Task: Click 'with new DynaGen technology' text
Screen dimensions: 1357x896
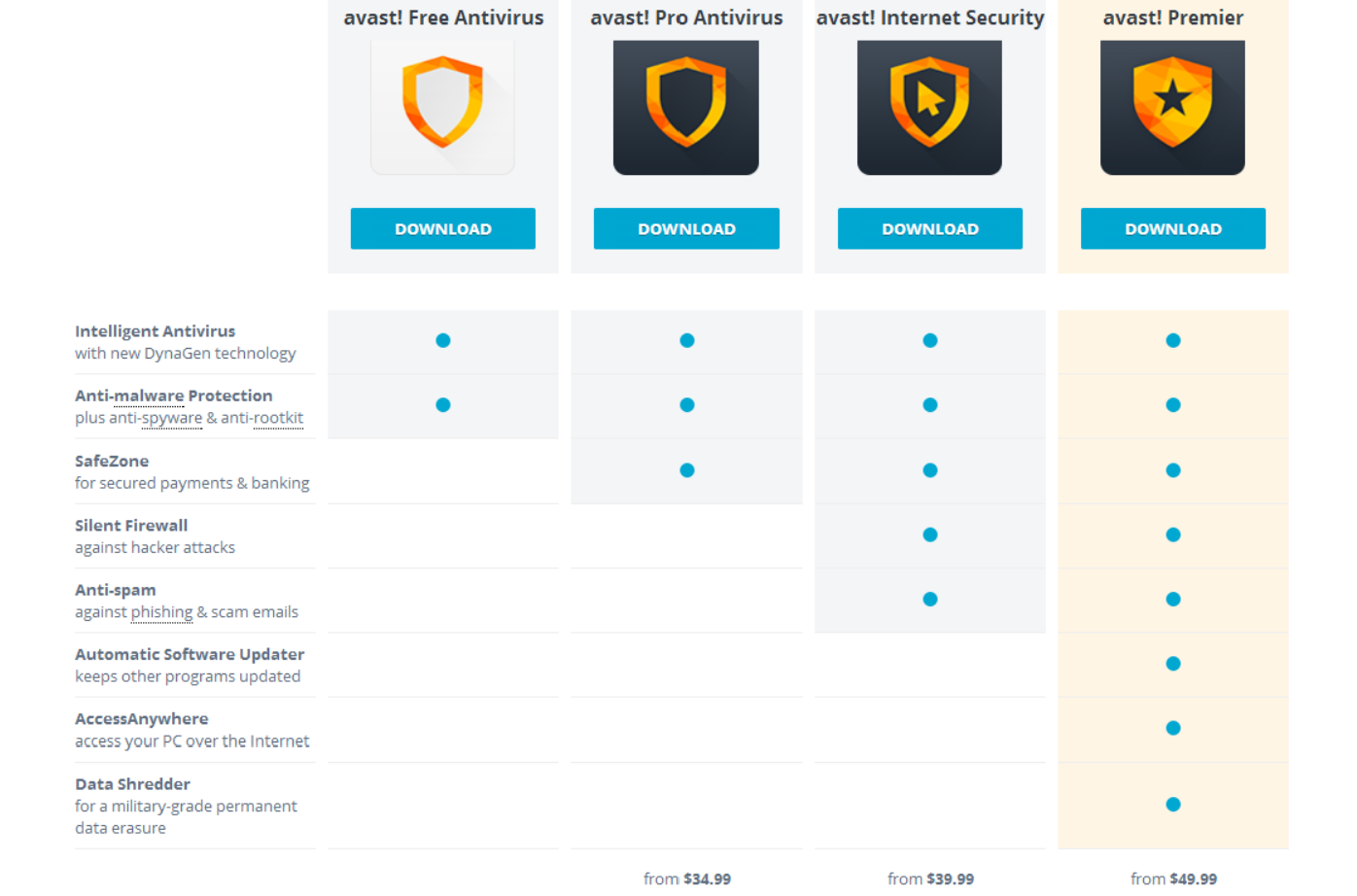Action: tap(185, 354)
